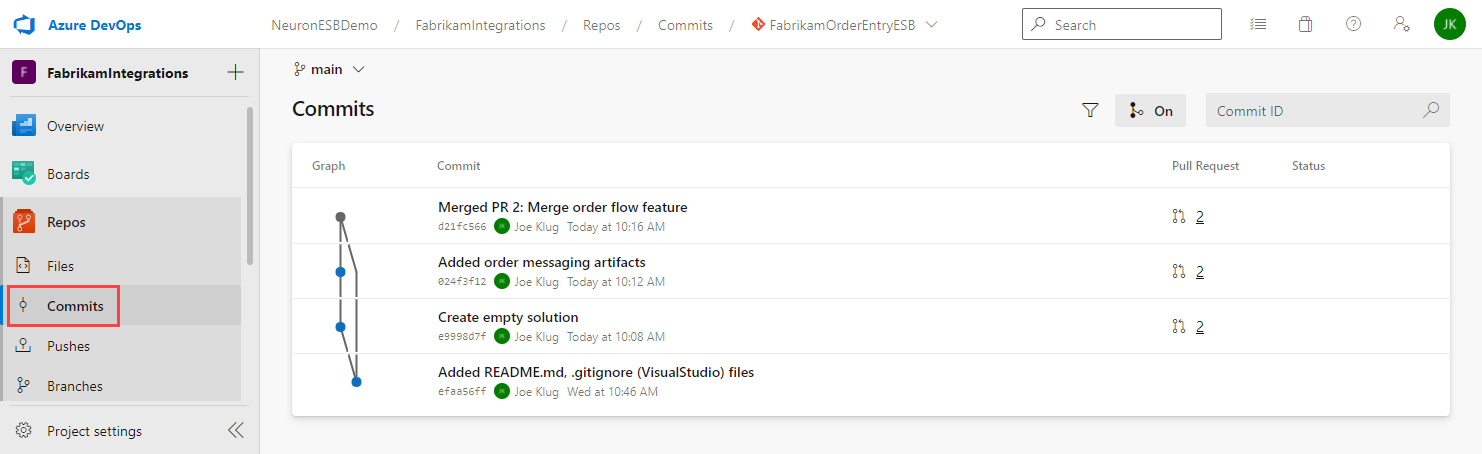
Task: Click Joe Klug avatar on e9998d7f commit
Action: pos(502,337)
